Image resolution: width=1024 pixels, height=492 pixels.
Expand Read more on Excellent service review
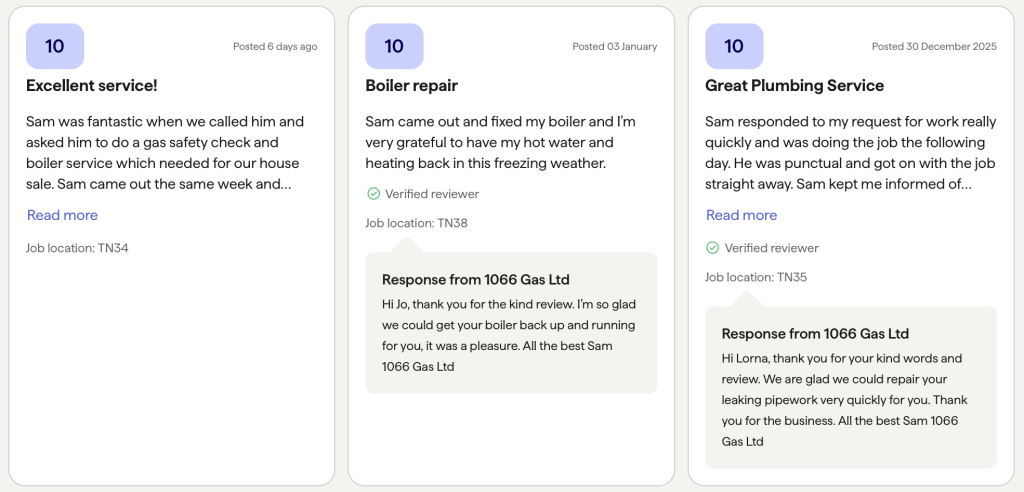pyautogui.click(x=62, y=215)
